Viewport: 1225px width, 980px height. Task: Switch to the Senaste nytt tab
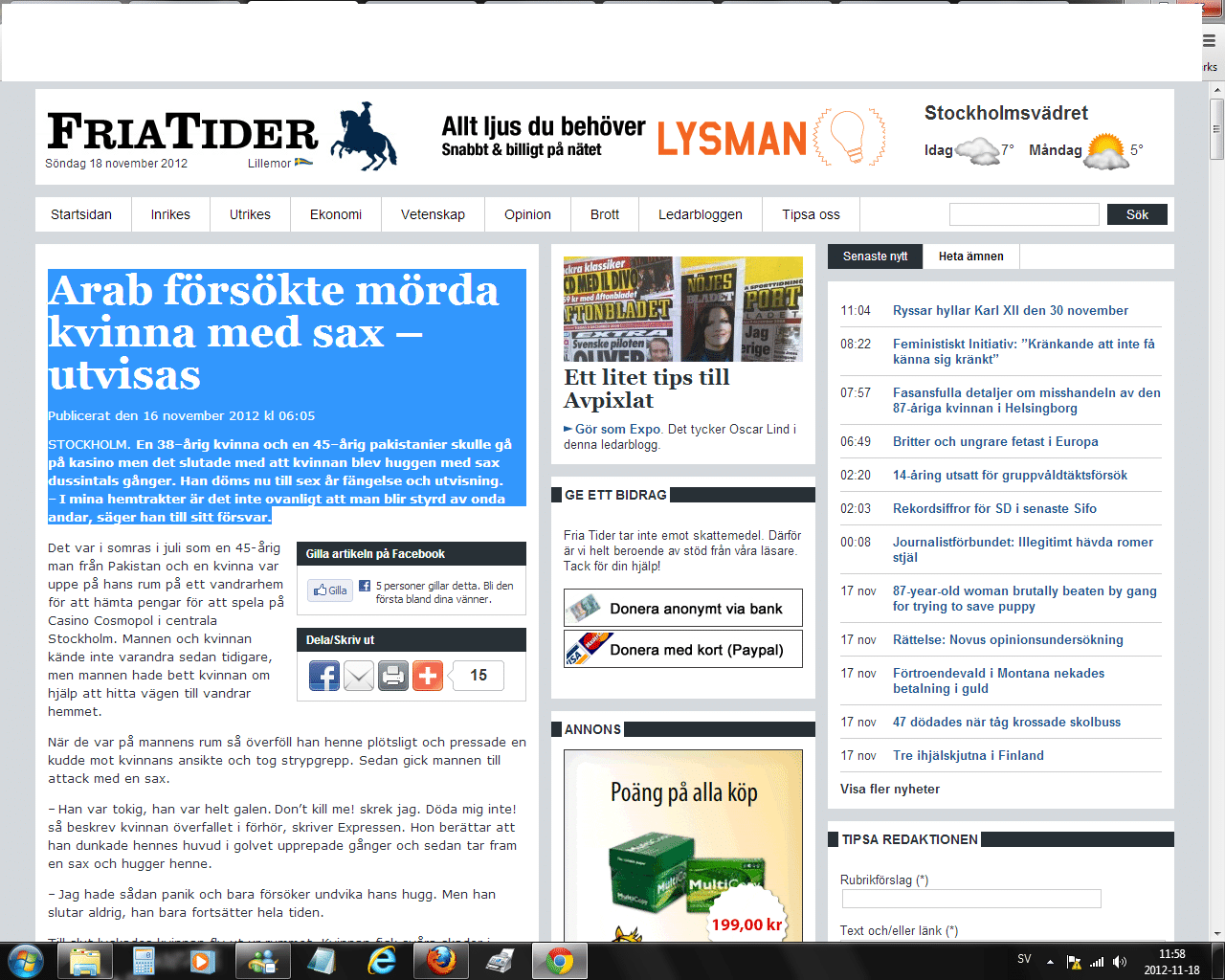(875, 256)
